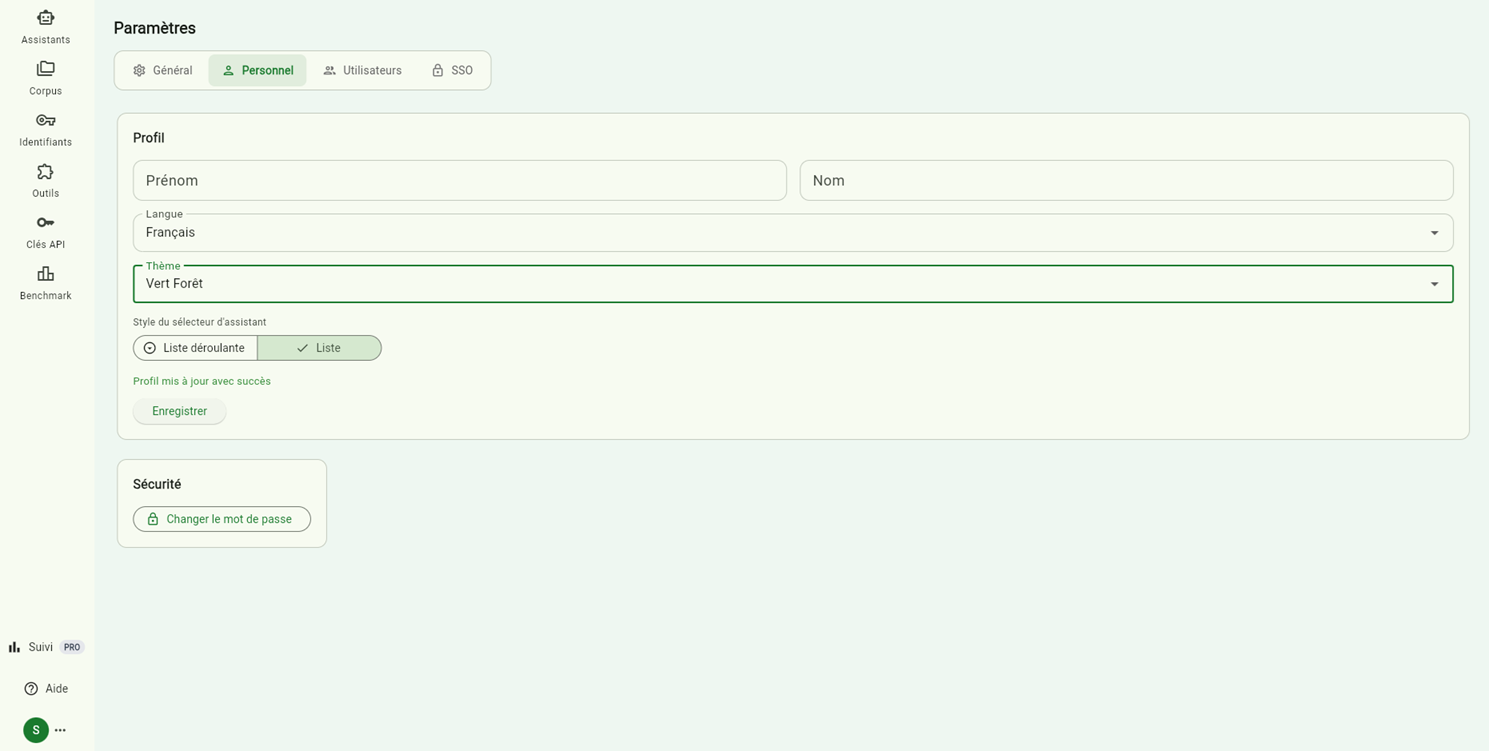Open the Outils puzzle icon

(45, 171)
